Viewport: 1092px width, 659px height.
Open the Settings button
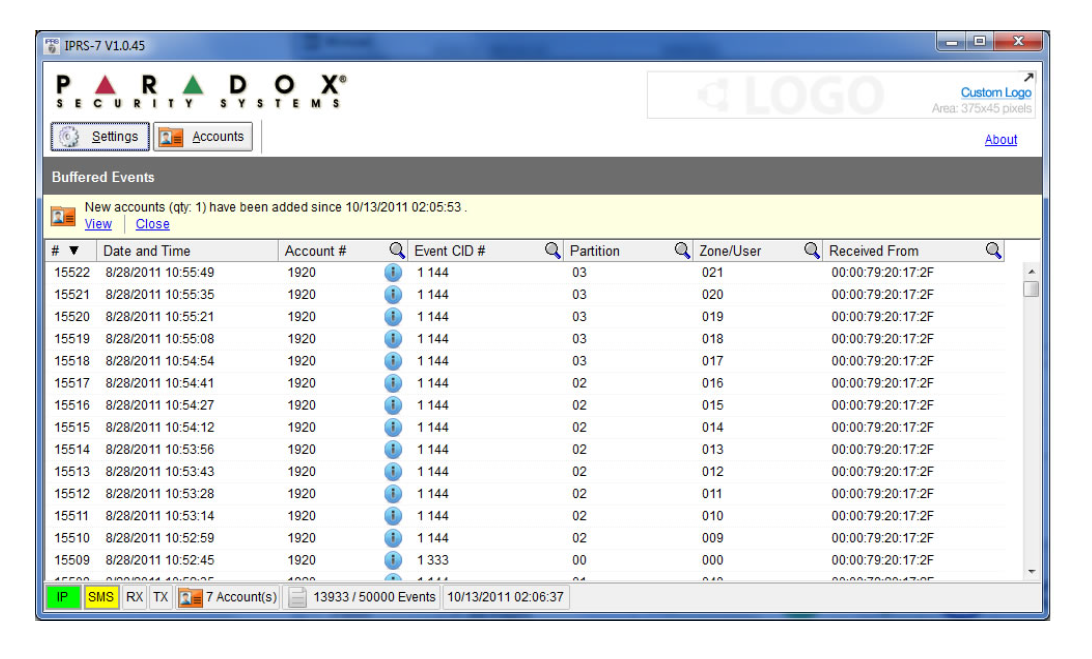[x=101, y=137]
